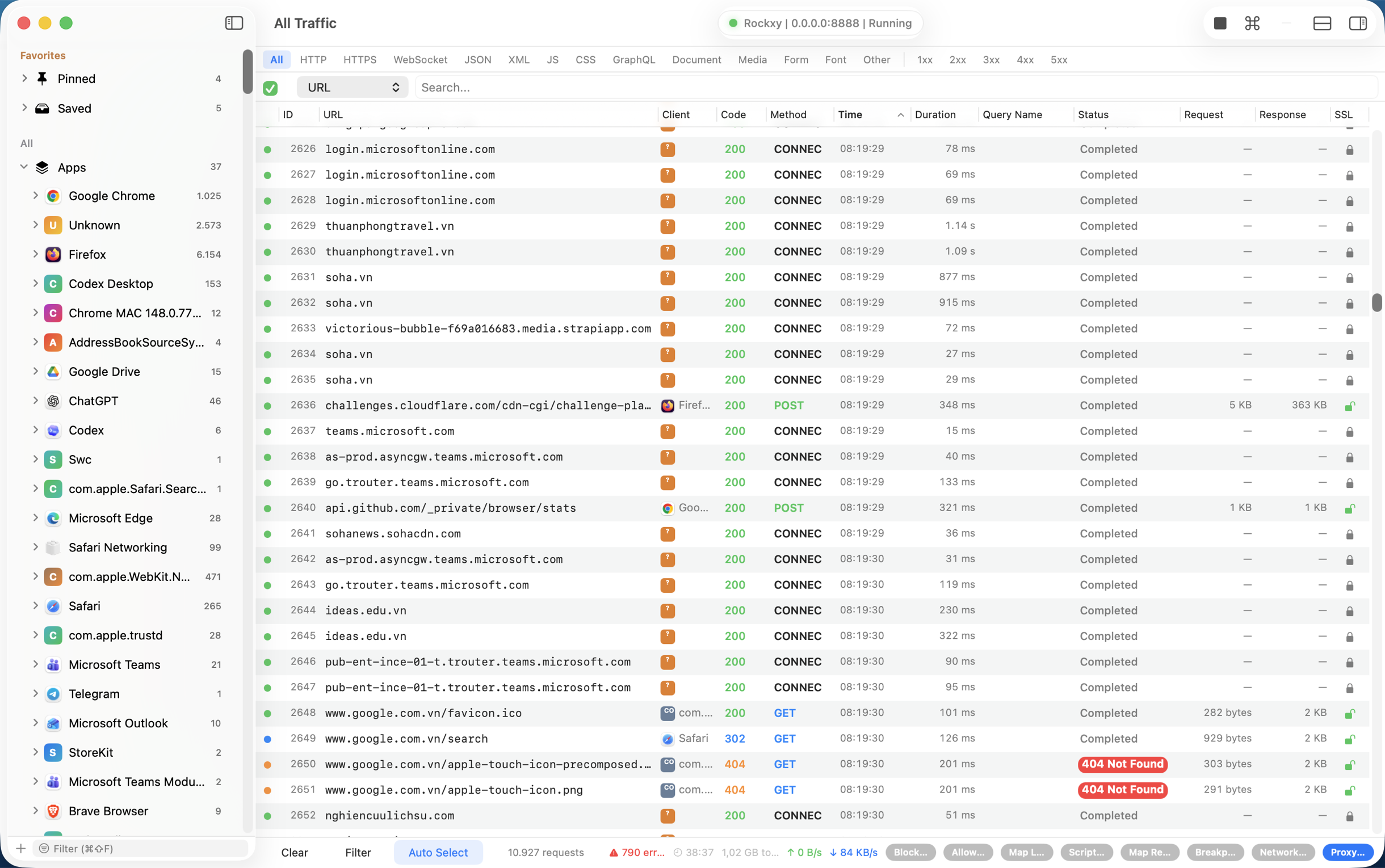The height and width of the screenshot is (868, 1385).
Task: Click the Microsoft Outlook icon
Action: pyautogui.click(x=53, y=723)
